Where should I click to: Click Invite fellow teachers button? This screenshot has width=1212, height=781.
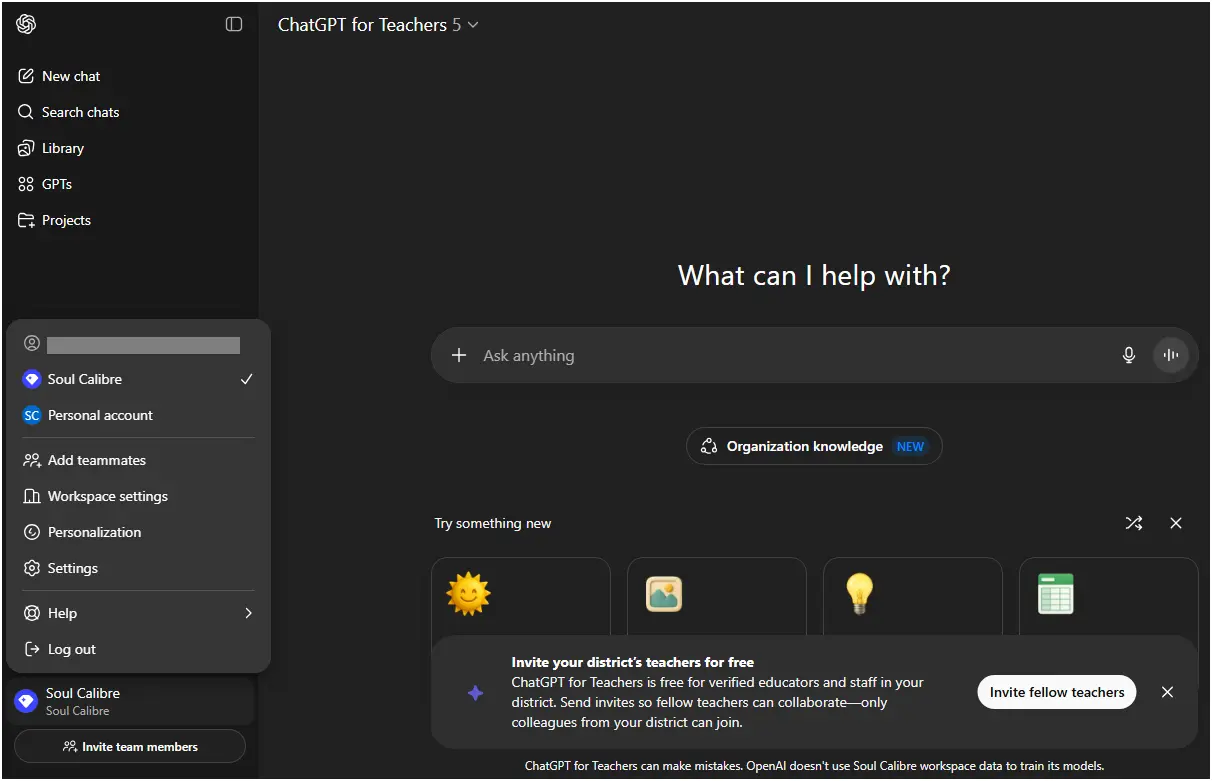coord(1057,692)
